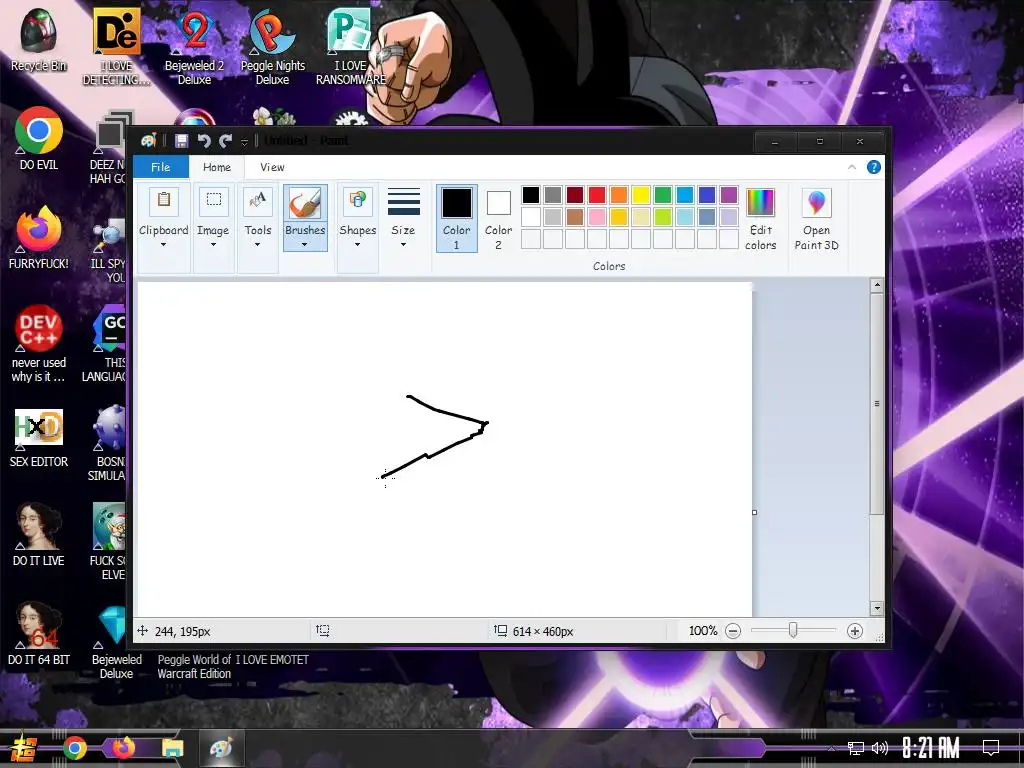Switch to the View tab
Viewport: 1024px width, 768px height.
click(272, 167)
